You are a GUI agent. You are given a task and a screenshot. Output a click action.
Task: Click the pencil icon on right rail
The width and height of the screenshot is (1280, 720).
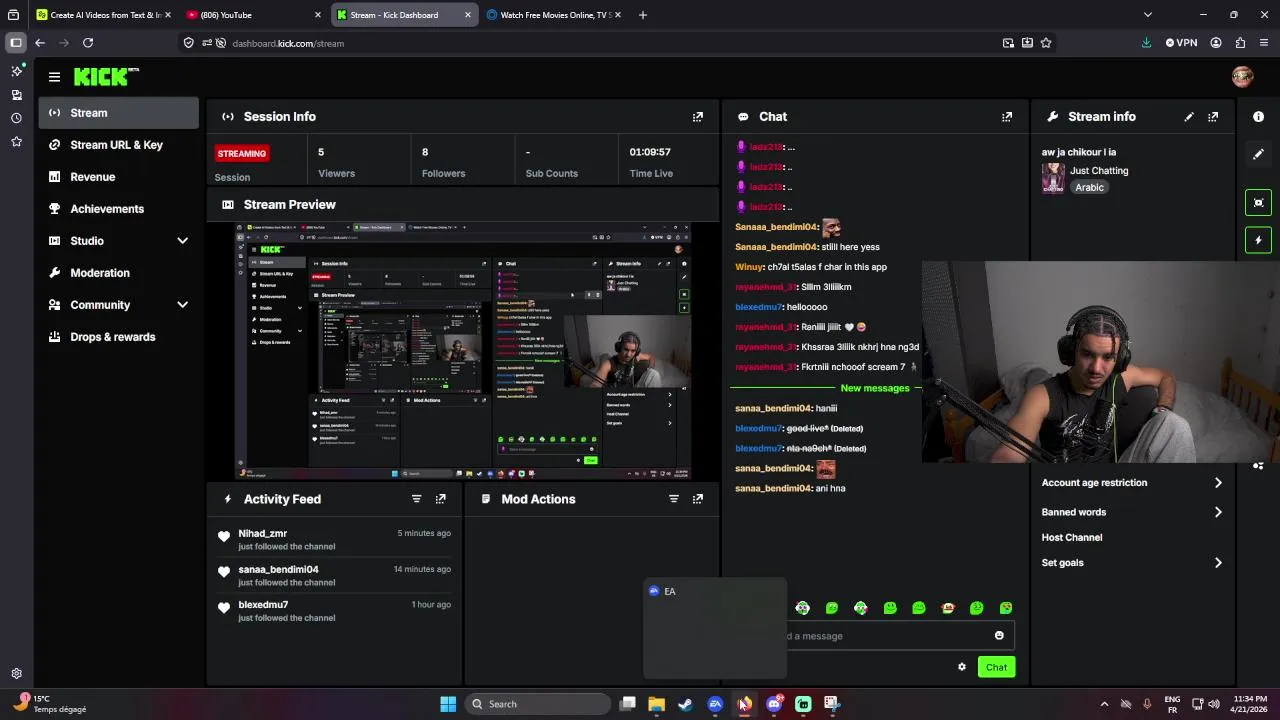coord(1258,154)
